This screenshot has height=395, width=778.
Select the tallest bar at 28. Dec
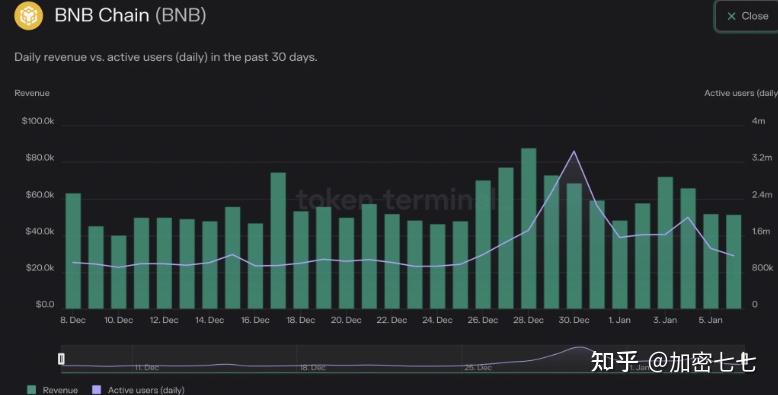pos(528,228)
